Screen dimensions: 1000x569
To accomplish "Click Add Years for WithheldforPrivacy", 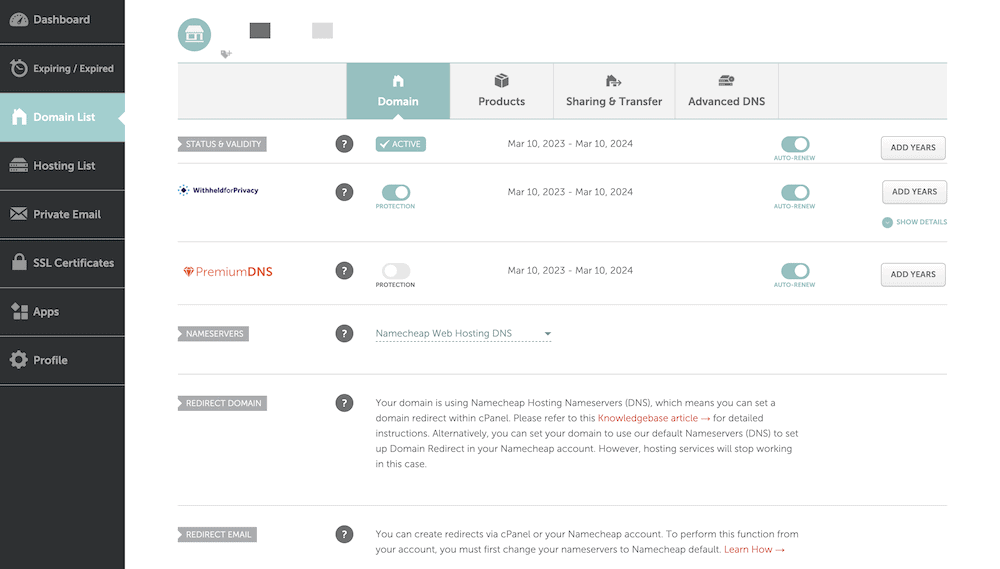I will pos(915,191).
